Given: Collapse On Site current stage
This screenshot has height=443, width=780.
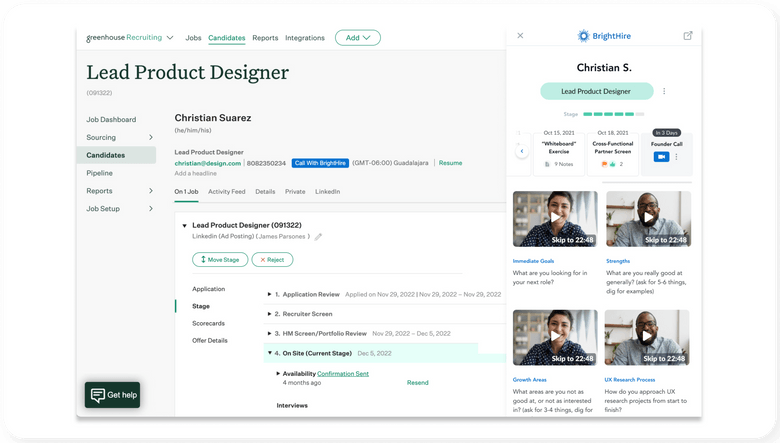Looking at the screenshot, I should click(x=270, y=353).
